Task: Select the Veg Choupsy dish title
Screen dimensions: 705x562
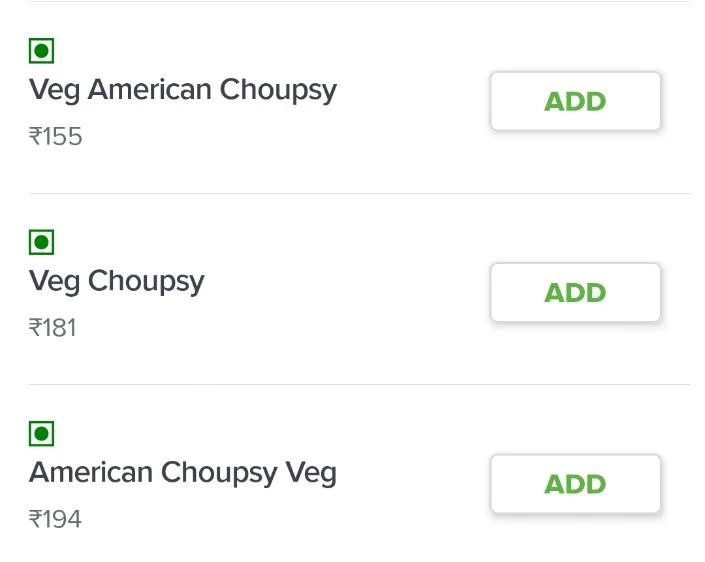Action: click(116, 281)
